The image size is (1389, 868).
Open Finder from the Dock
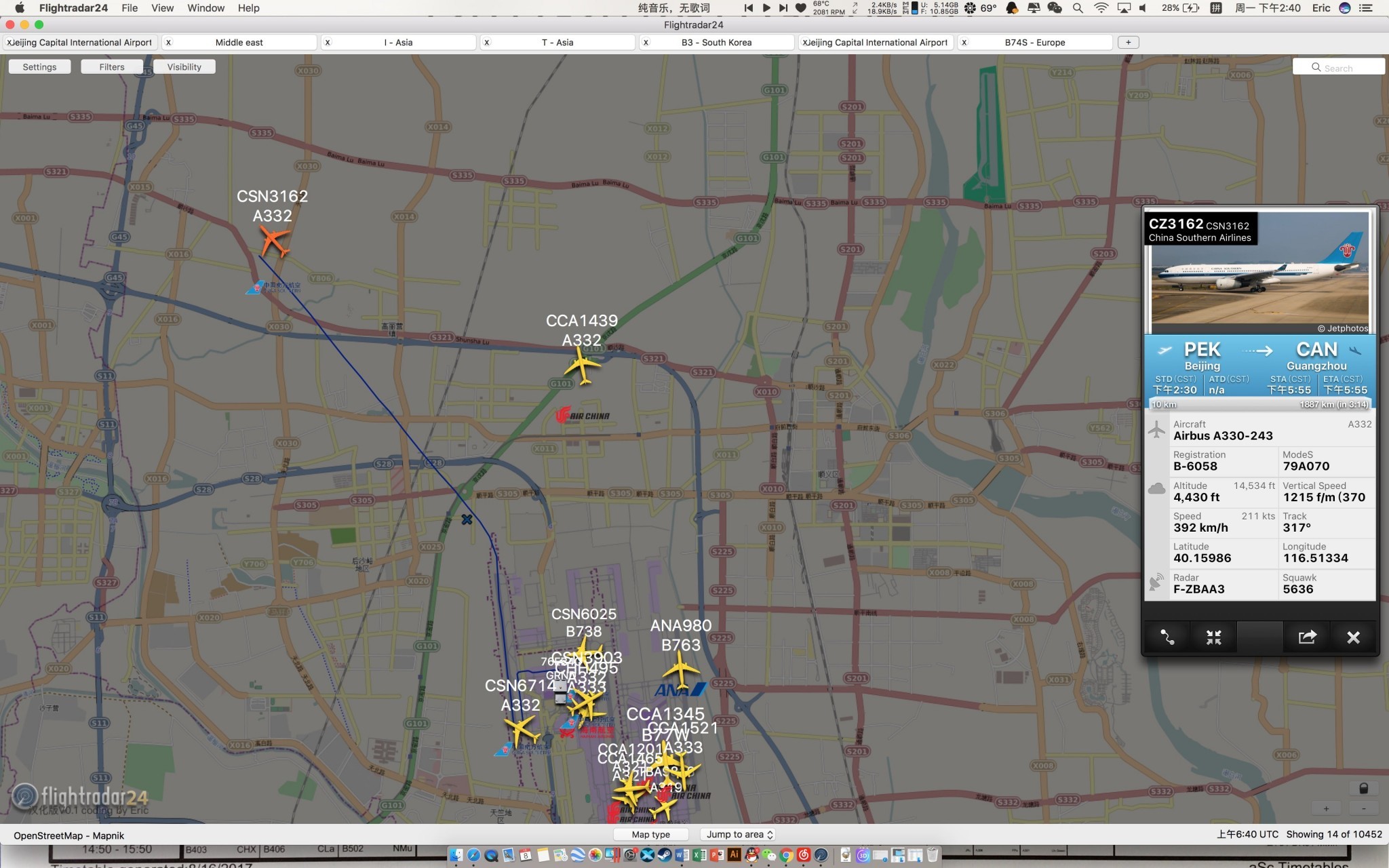(456, 855)
